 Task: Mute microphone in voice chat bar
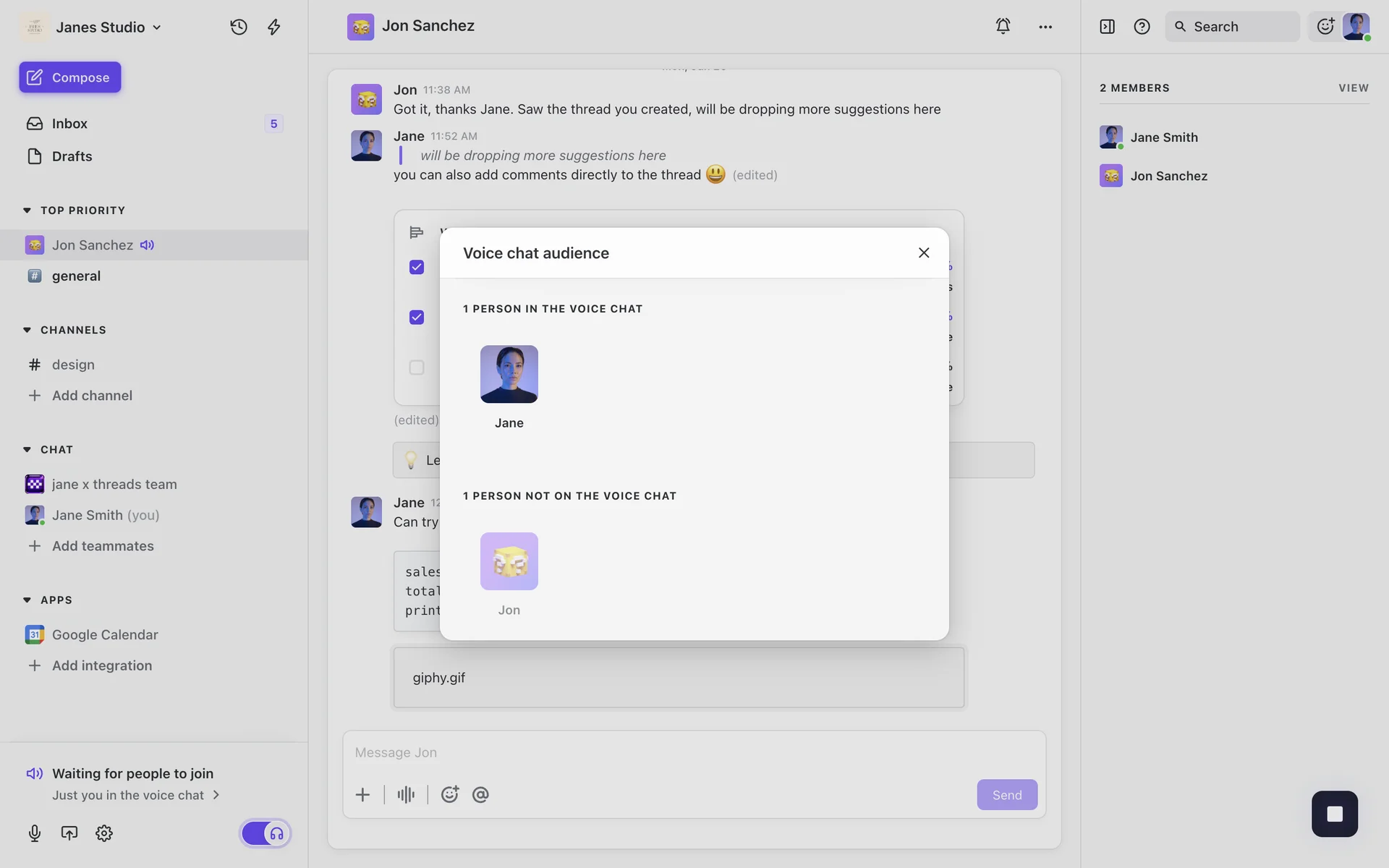coord(34,833)
